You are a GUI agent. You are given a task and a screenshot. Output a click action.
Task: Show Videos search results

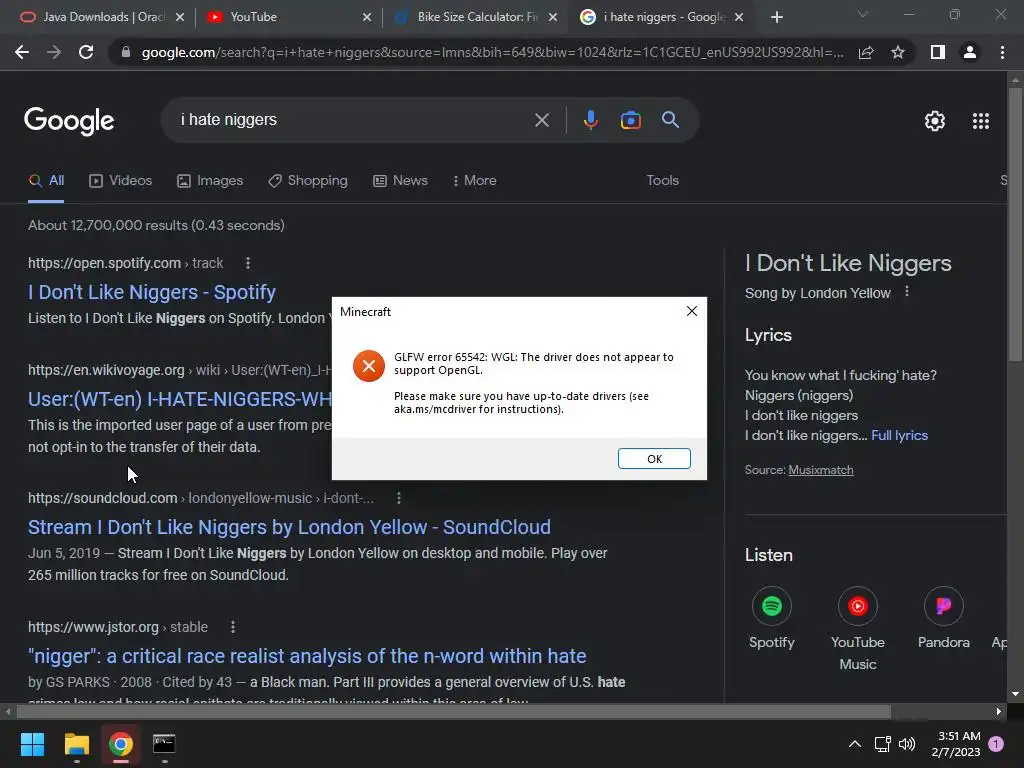(x=121, y=181)
